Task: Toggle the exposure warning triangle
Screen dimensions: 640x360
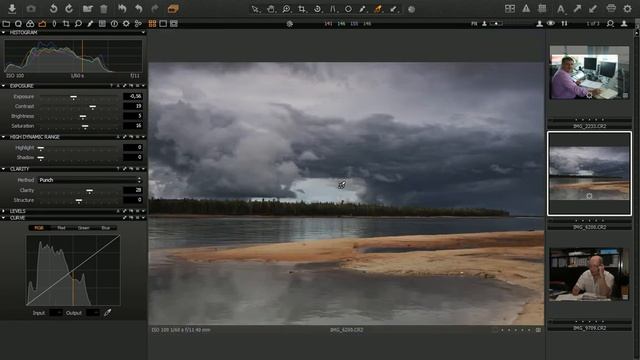Action: pos(526,9)
